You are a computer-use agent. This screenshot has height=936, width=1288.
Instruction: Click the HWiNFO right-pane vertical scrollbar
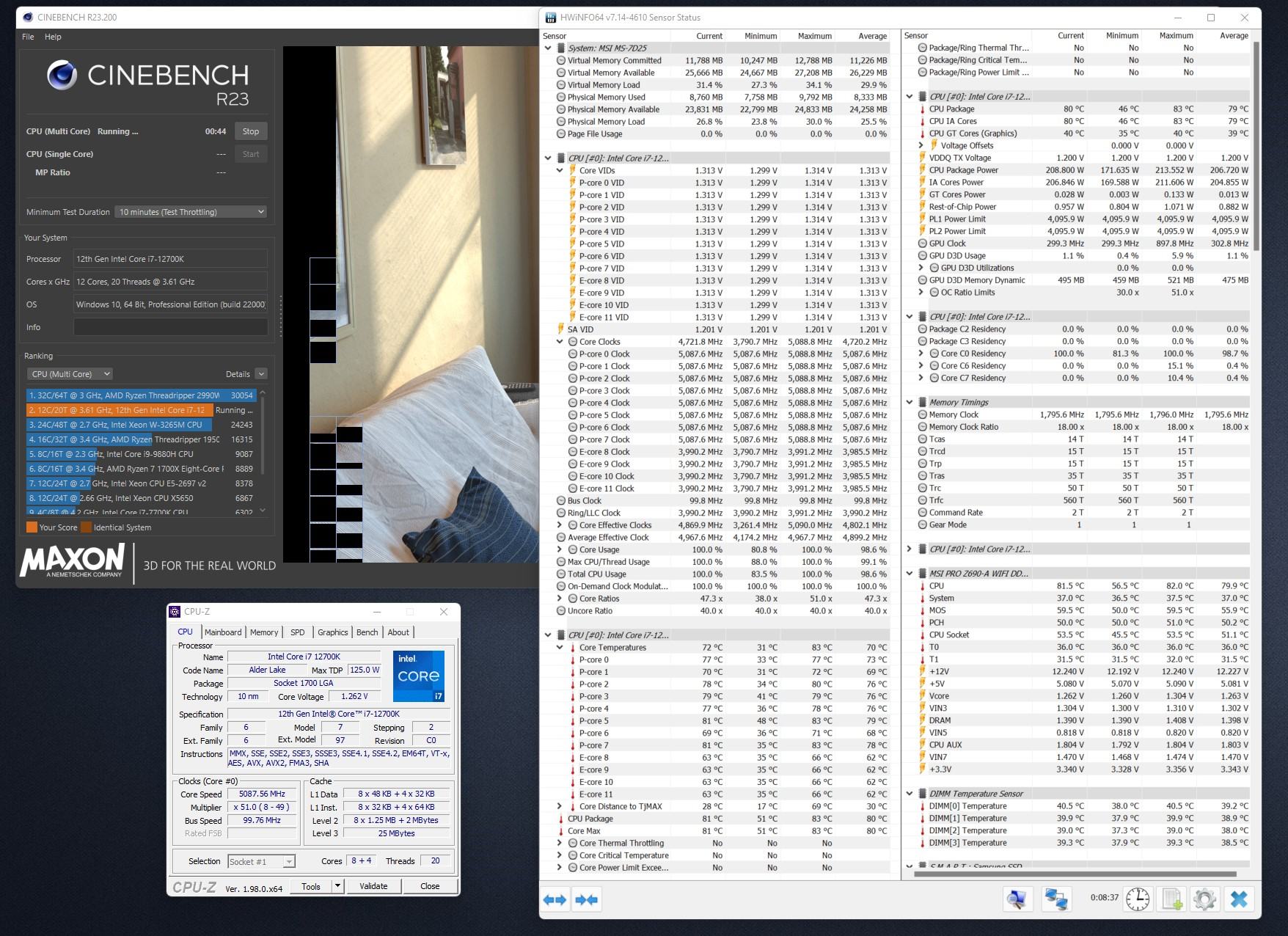[x=1256, y=147]
